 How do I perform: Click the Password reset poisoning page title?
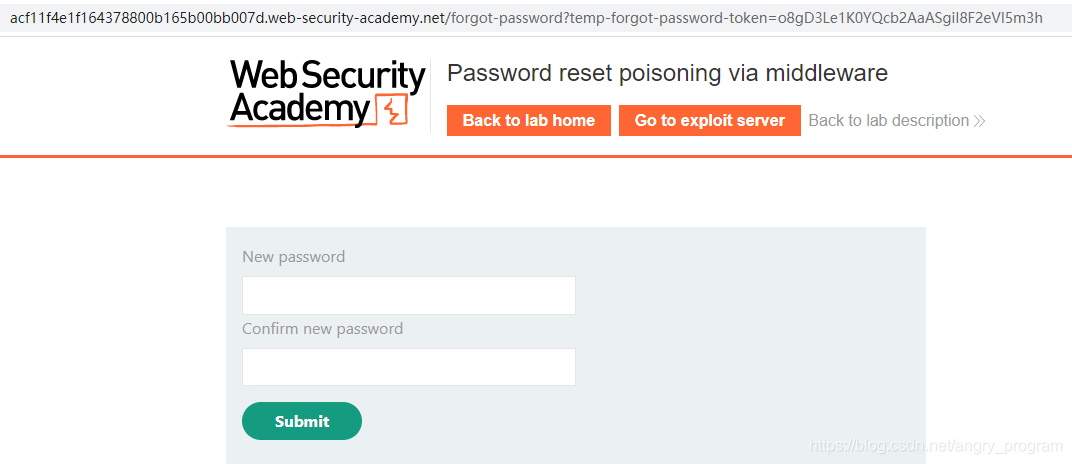coord(667,73)
